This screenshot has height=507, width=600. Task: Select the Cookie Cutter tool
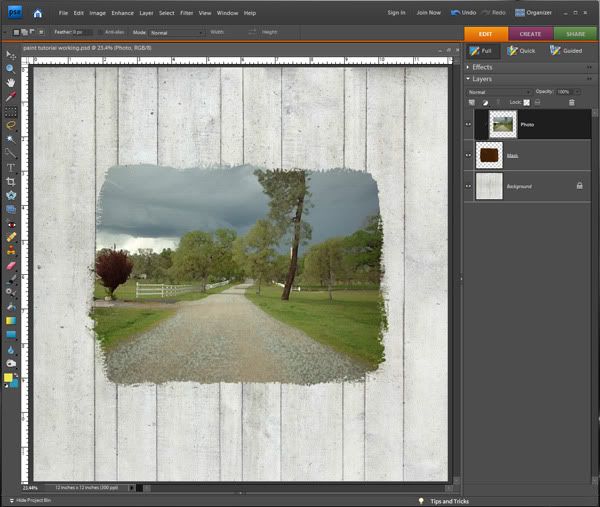point(11,196)
